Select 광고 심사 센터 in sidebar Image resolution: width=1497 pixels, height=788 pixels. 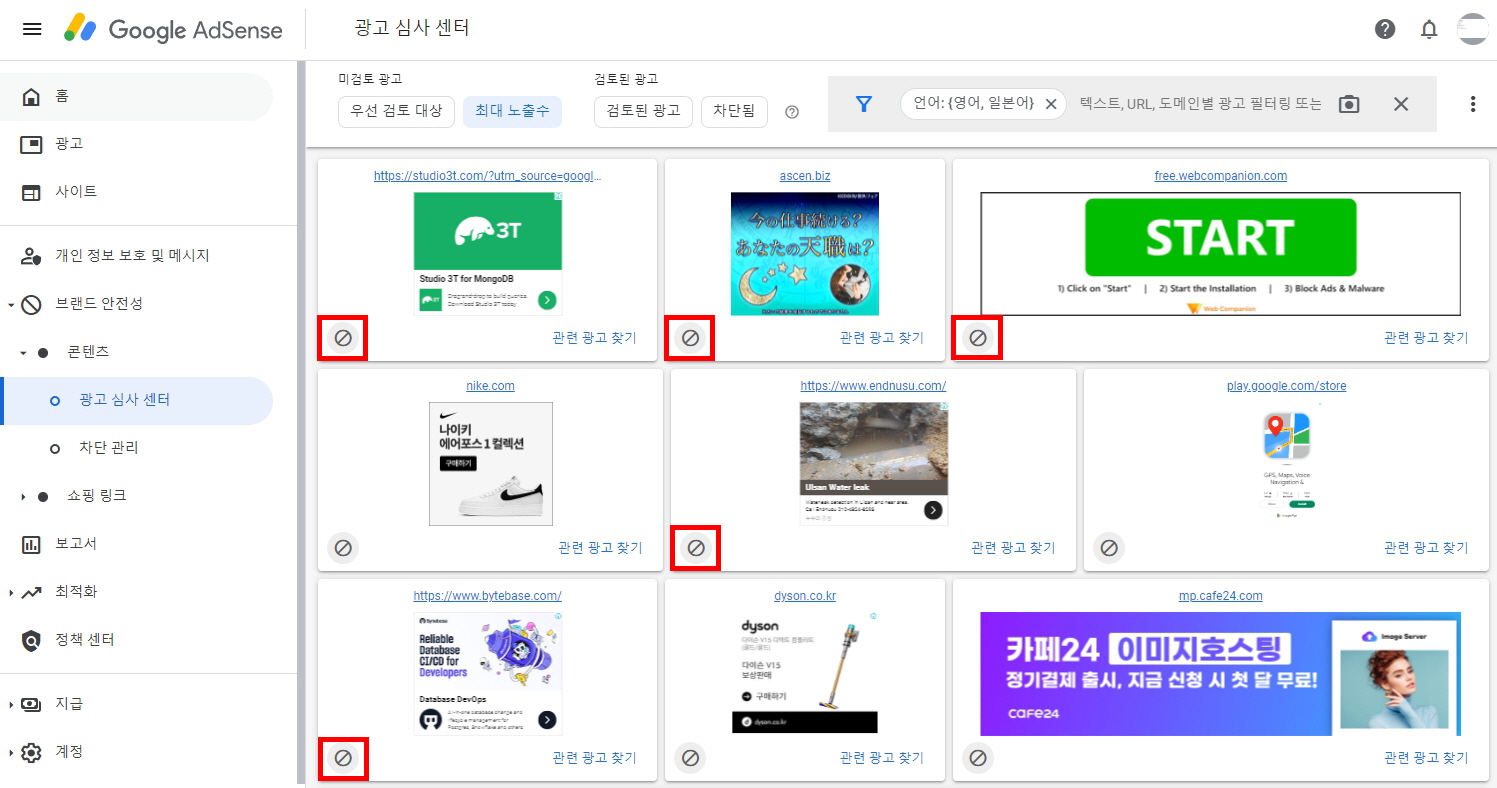coord(136,400)
